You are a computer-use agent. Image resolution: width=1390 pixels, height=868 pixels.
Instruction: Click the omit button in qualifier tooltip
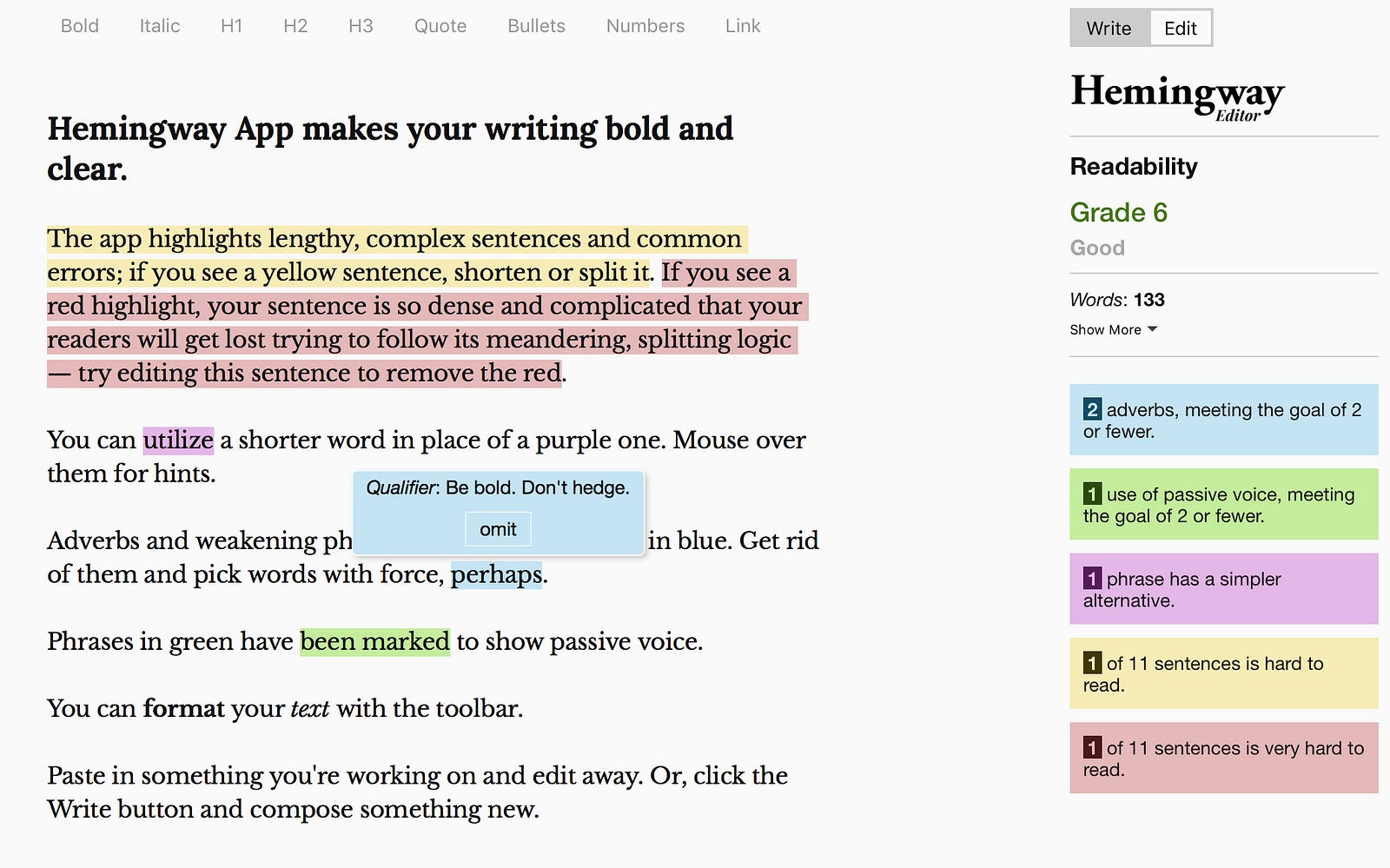pos(498,529)
